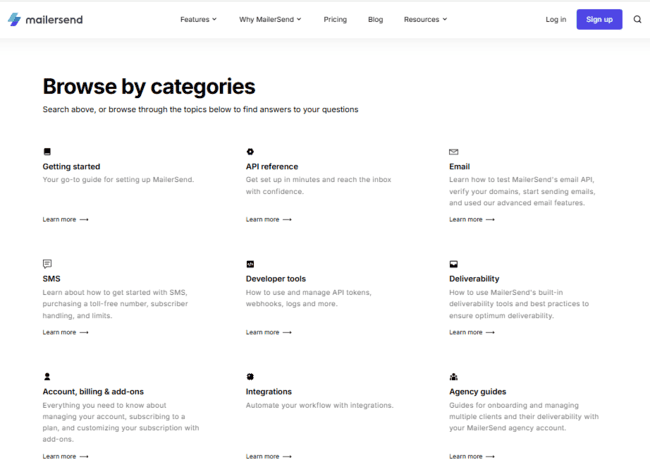The image size is (650, 467).
Task: Open the API reference heading link
Action: 272,166
